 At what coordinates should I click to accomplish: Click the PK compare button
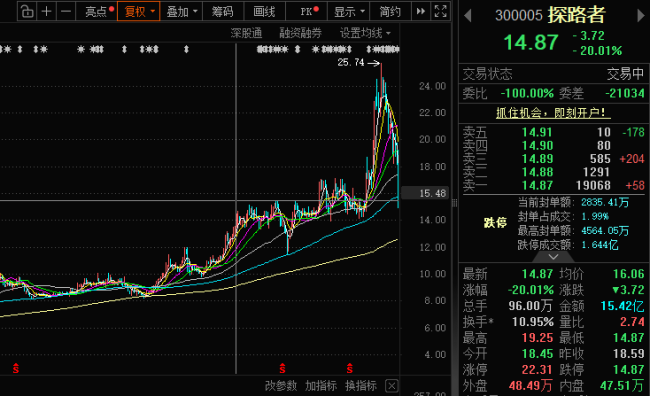point(307,11)
